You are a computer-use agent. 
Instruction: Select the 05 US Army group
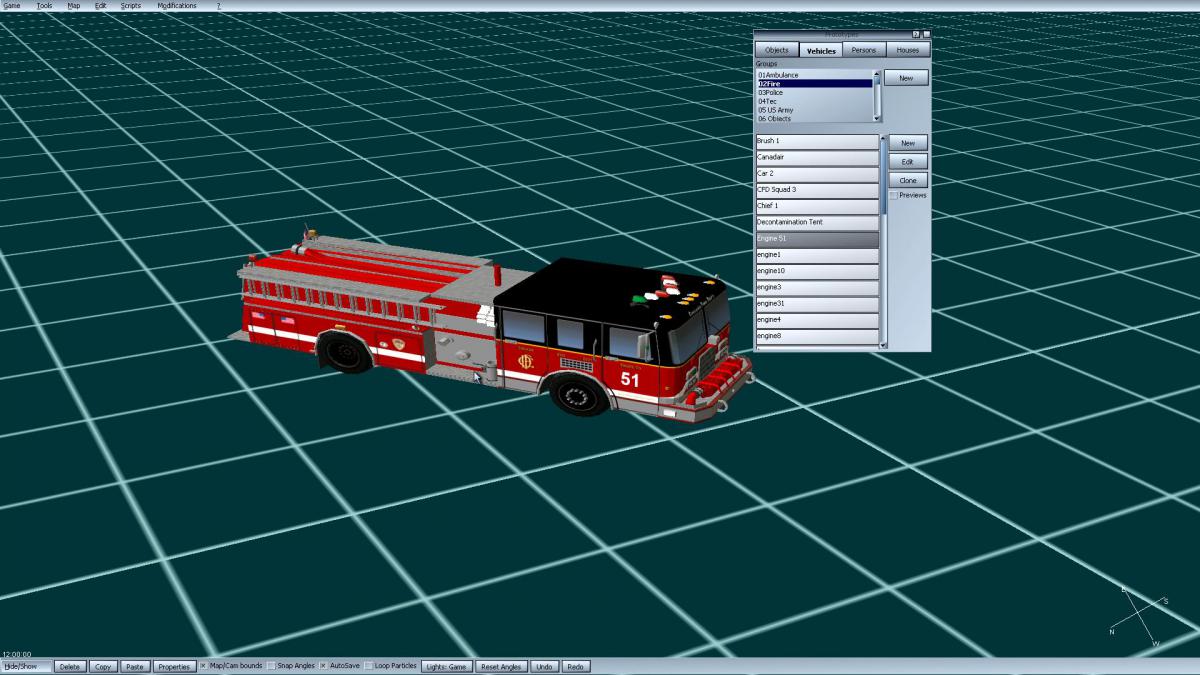[x=814, y=110]
